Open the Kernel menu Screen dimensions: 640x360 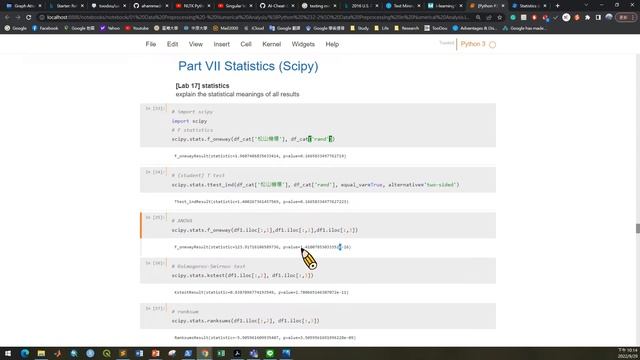(271, 44)
